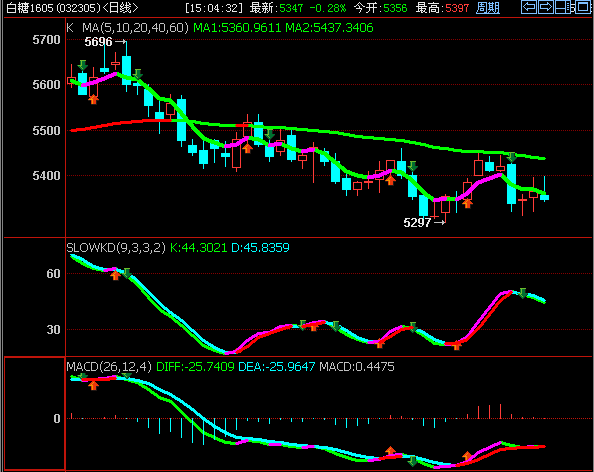Image resolution: width=594 pixels, height=472 pixels.
Task: Click the MA(5,10,20,40,60) indicator label
Action: click(x=135, y=28)
